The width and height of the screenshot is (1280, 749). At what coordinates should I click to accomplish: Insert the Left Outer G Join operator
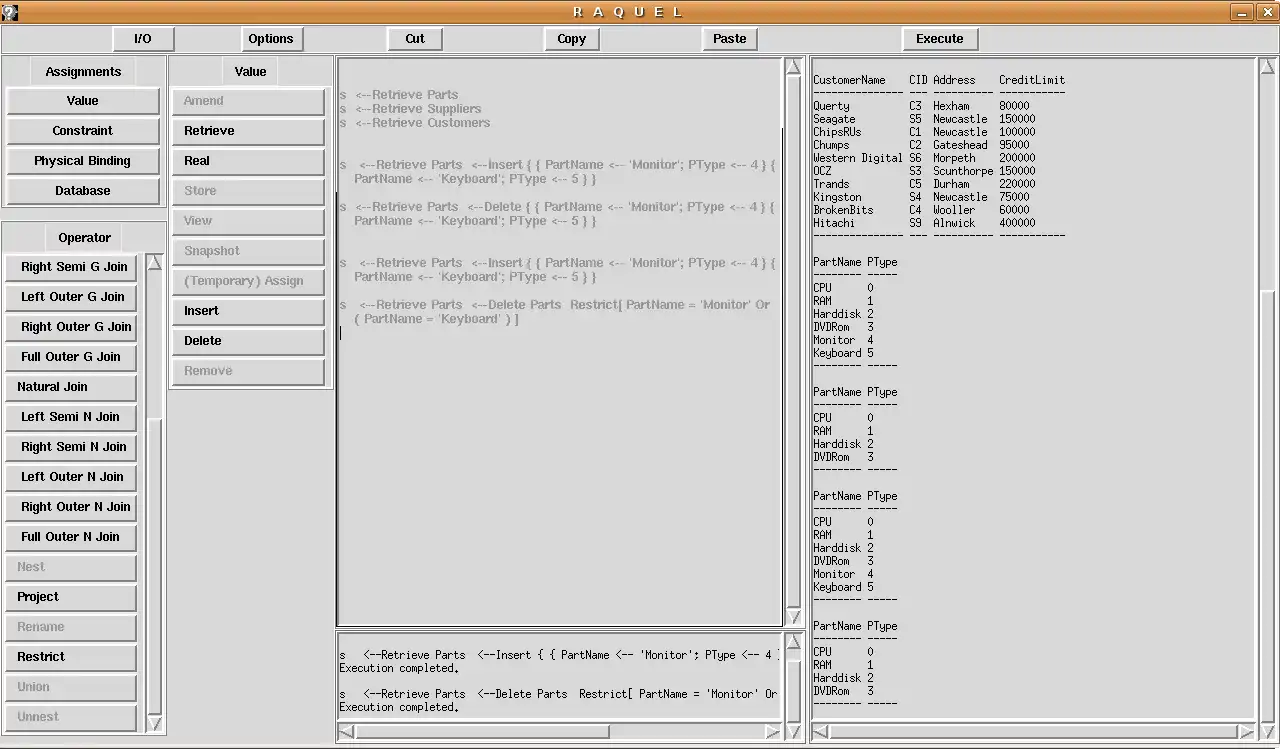[72, 297]
